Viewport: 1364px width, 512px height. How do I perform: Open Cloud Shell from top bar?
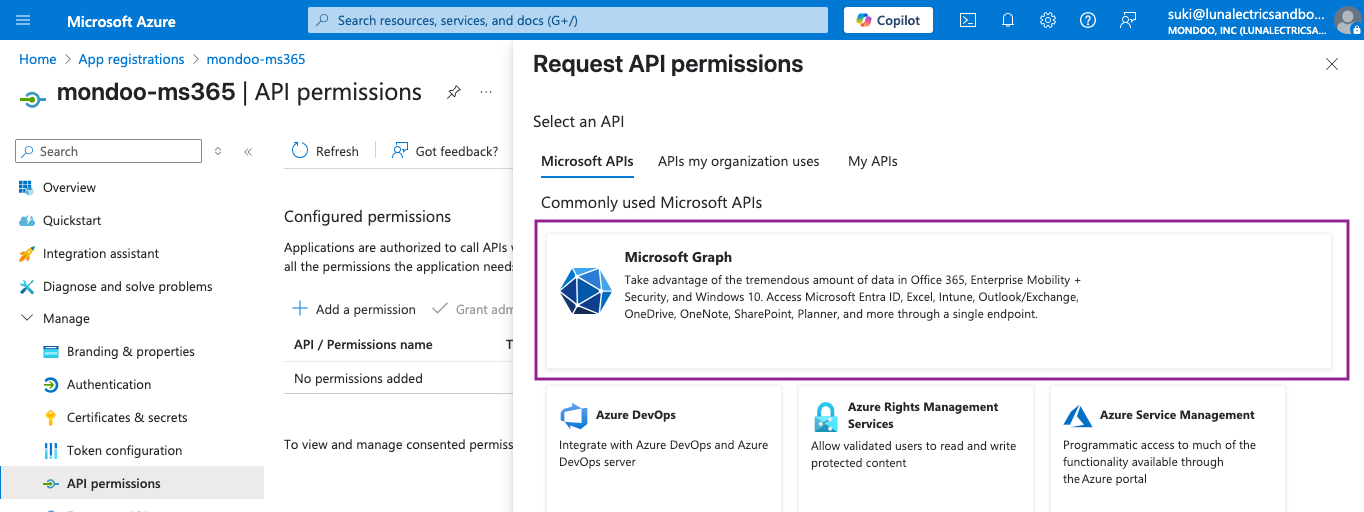pyautogui.click(x=968, y=20)
